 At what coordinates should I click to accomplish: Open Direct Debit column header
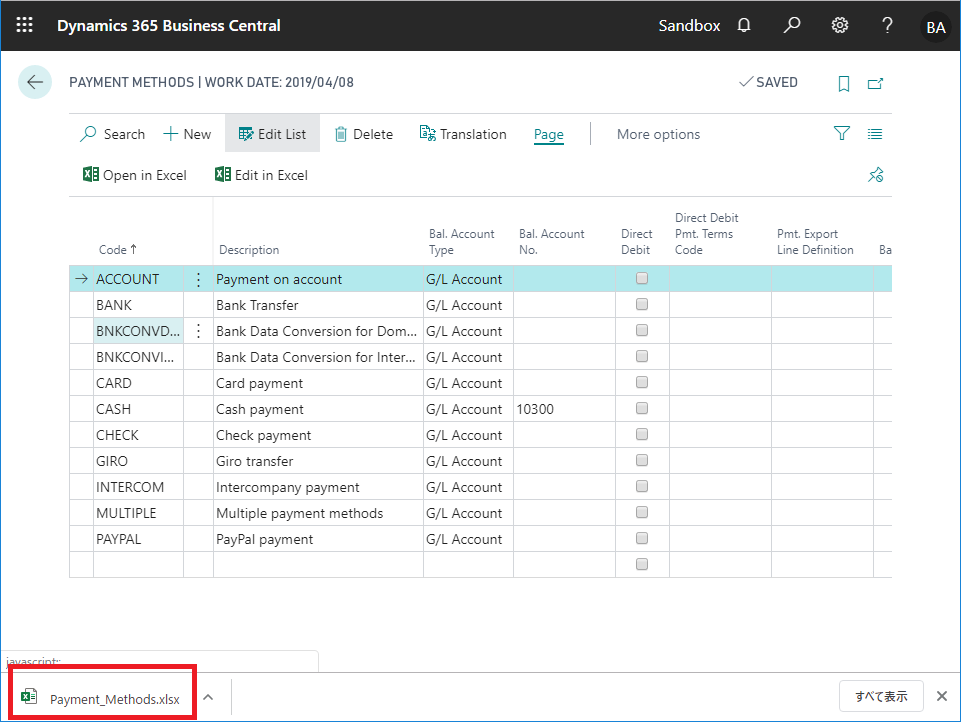click(x=636, y=241)
